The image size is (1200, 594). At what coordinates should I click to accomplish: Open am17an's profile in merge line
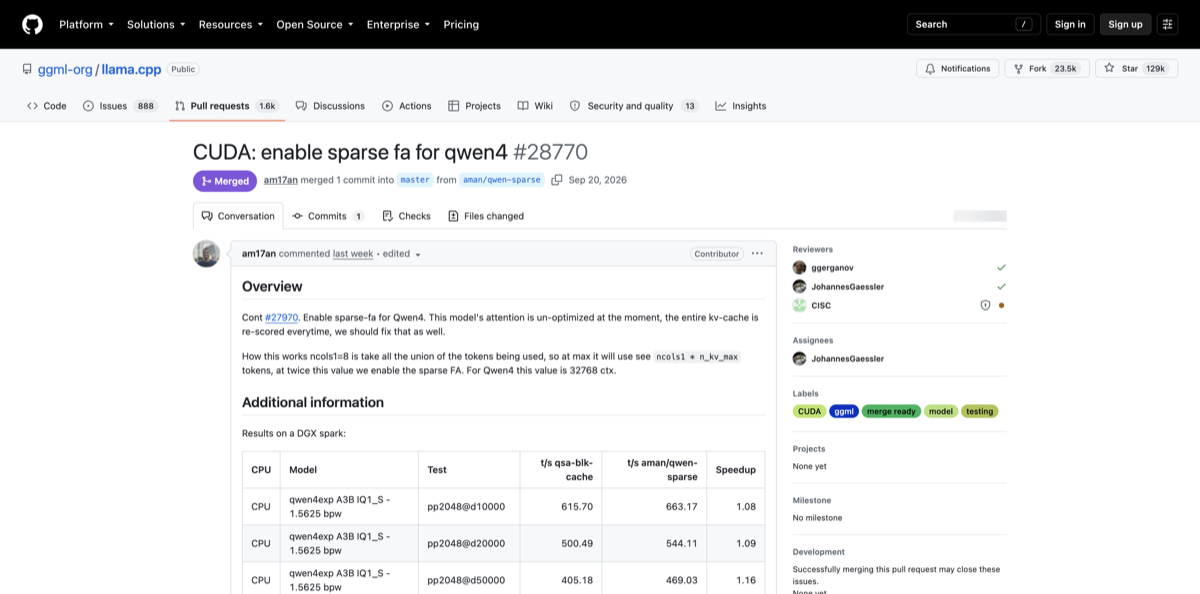tap(281, 180)
